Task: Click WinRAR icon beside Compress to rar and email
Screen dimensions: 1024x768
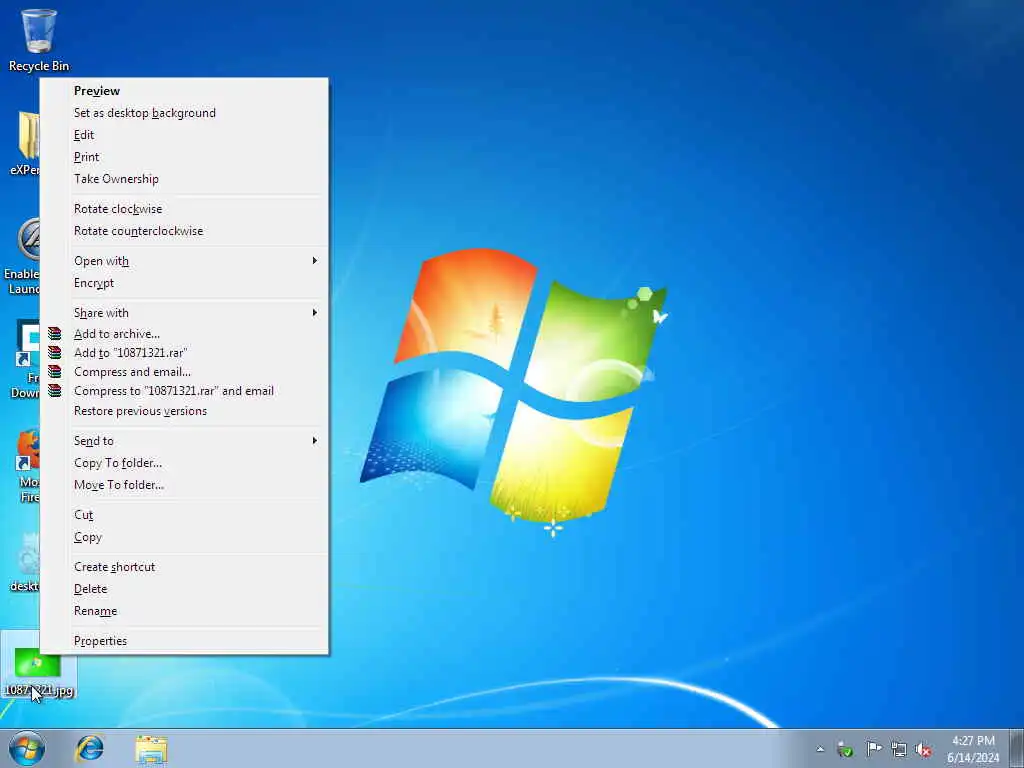Action: pos(55,391)
